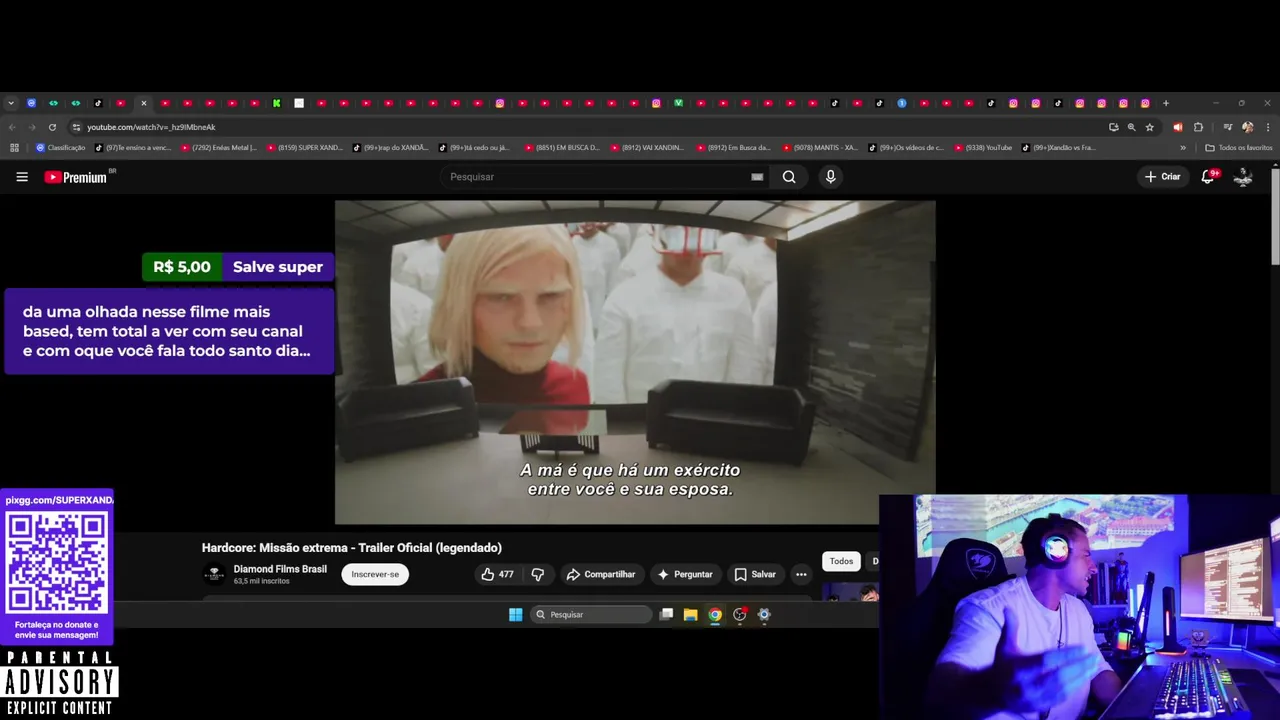Click Chrome icon on taskbar
The width and height of the screenshot is (1280, 720).
click(715, 614)
